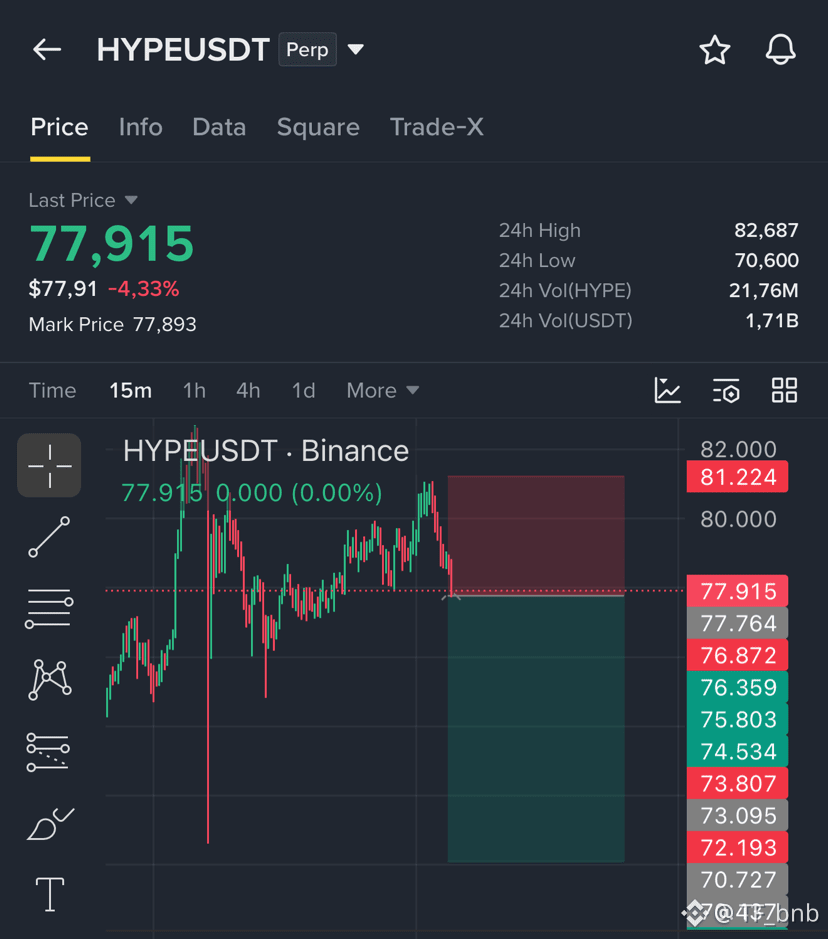Click the 73.095 gray price label
This screenshot has height=939, width=828.
pyautogui.click(x=738, y=816)
